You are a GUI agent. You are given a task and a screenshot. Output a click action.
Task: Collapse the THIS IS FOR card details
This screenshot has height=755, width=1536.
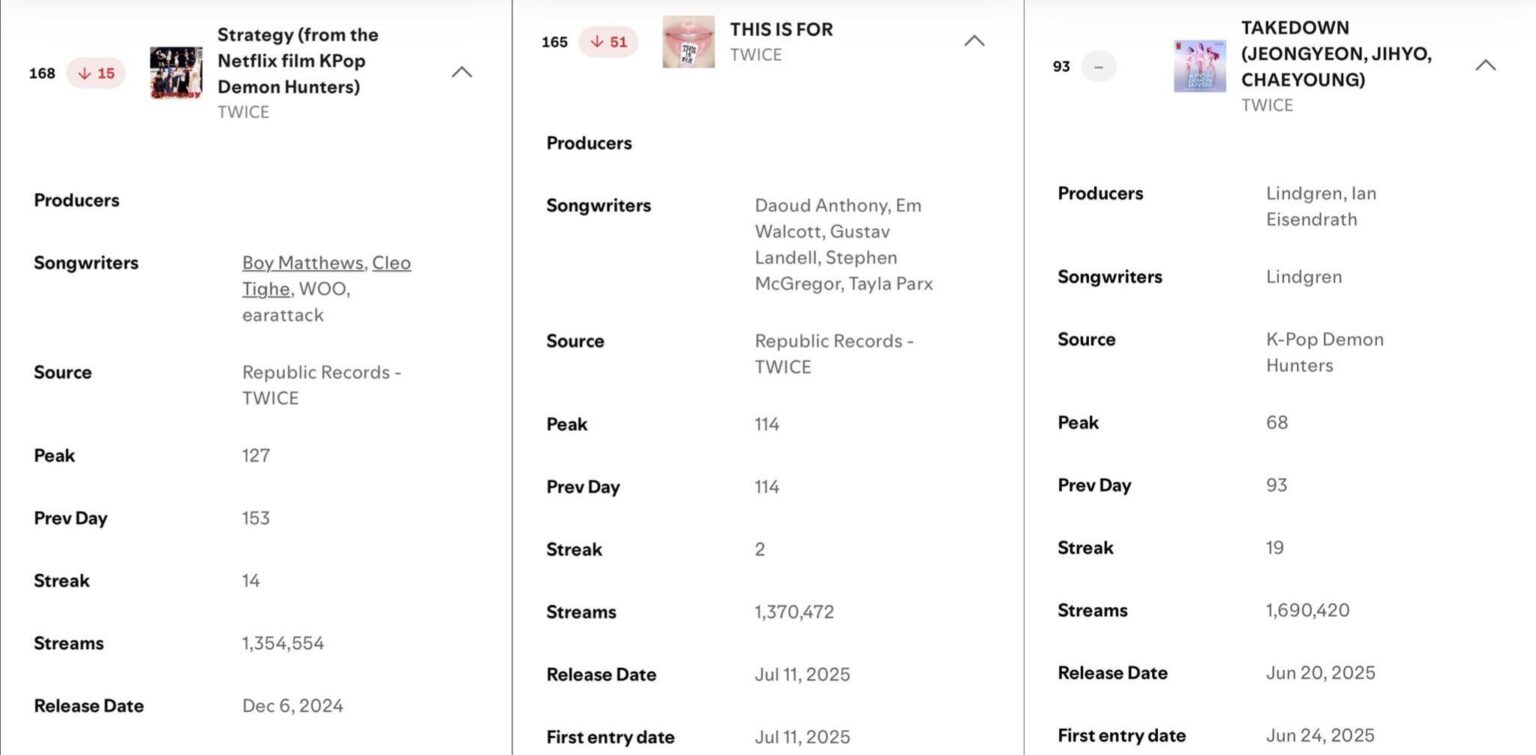click(x=974, y=41)
